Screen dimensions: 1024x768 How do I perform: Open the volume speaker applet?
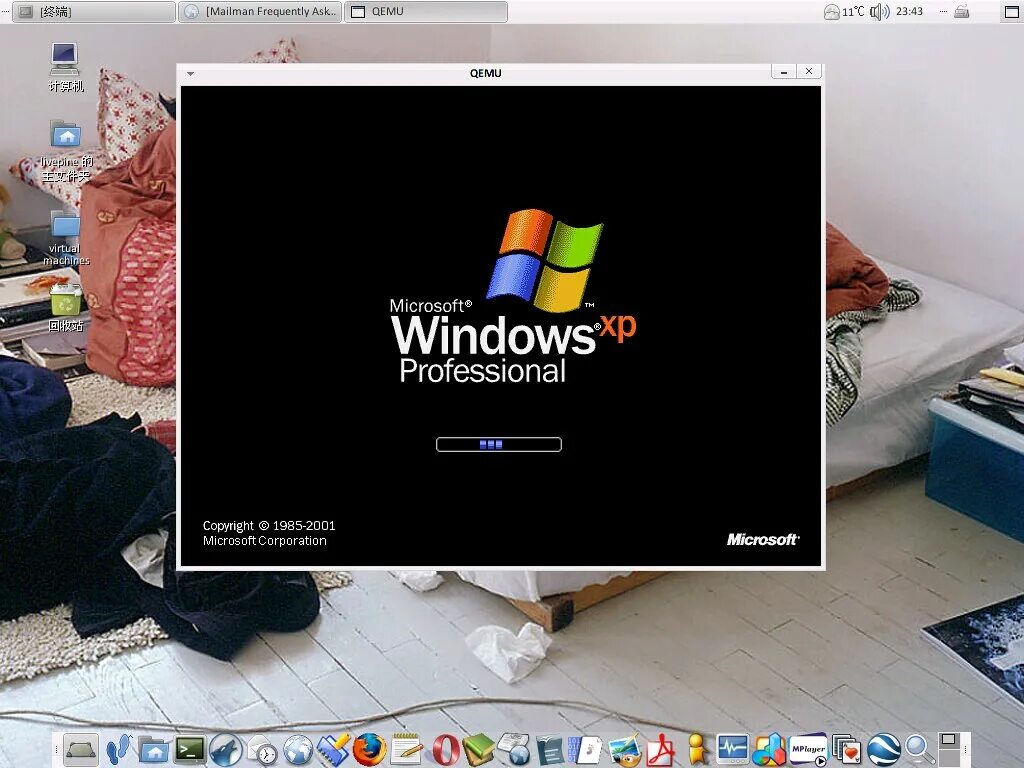[x=880, y=11]
